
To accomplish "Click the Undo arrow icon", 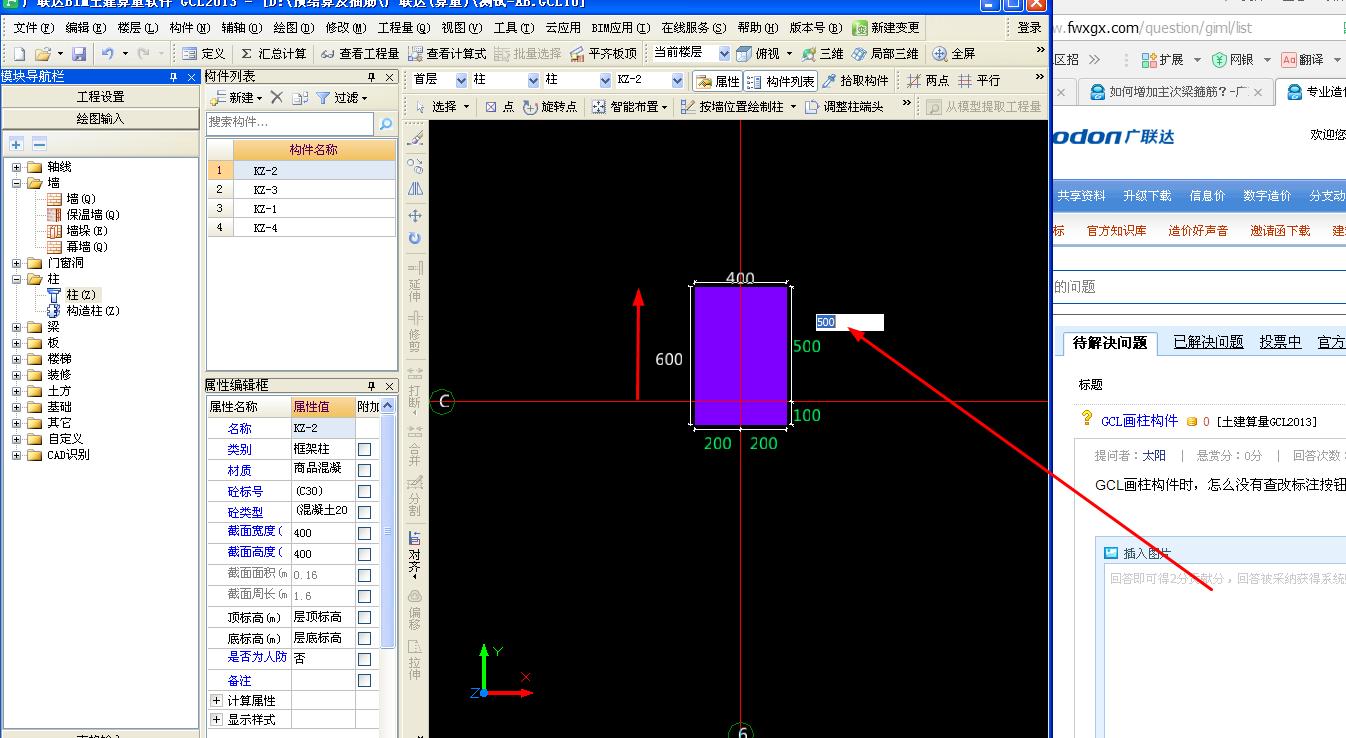I will pos(107,54).
